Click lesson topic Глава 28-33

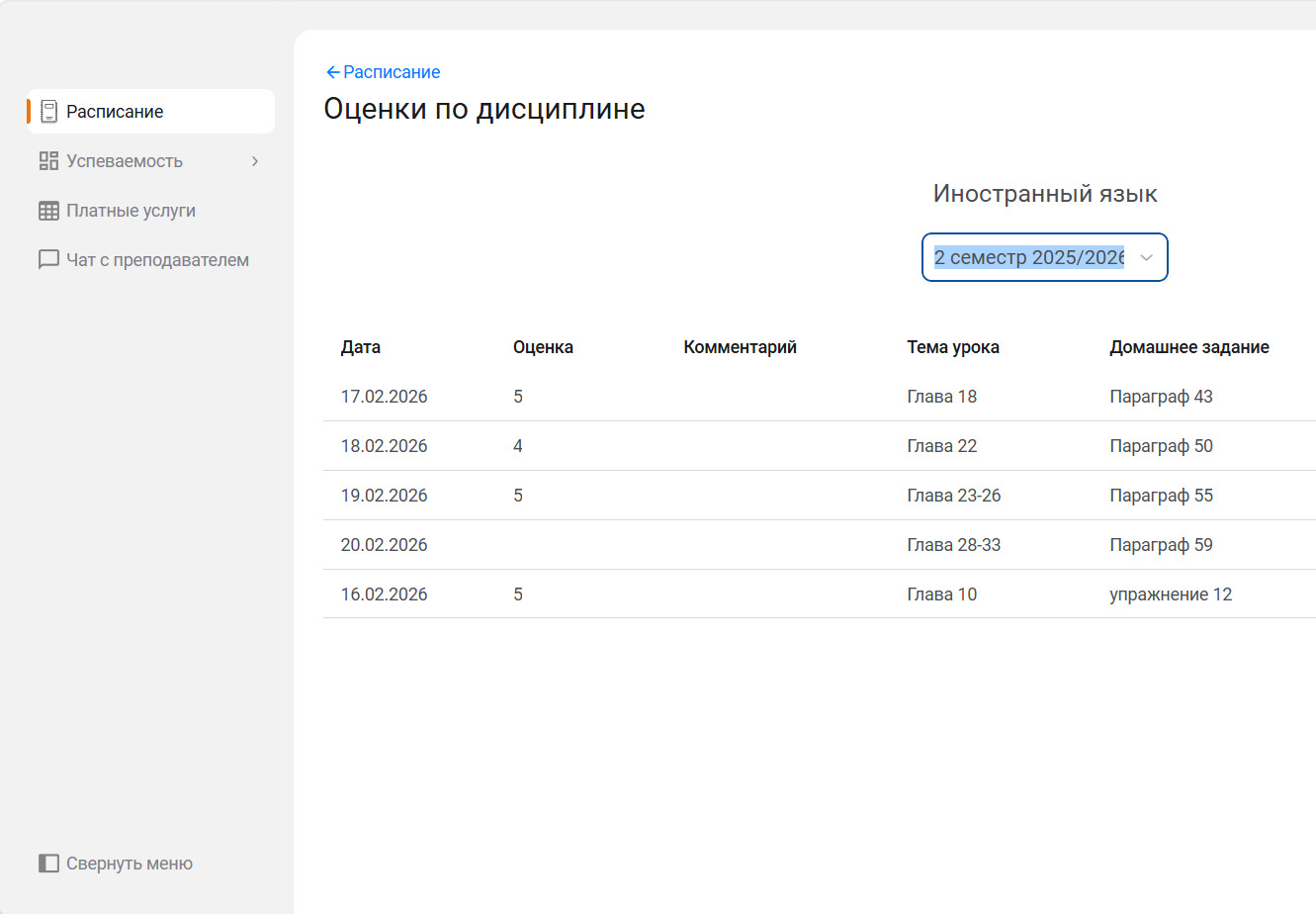click(x=954, y=545)
